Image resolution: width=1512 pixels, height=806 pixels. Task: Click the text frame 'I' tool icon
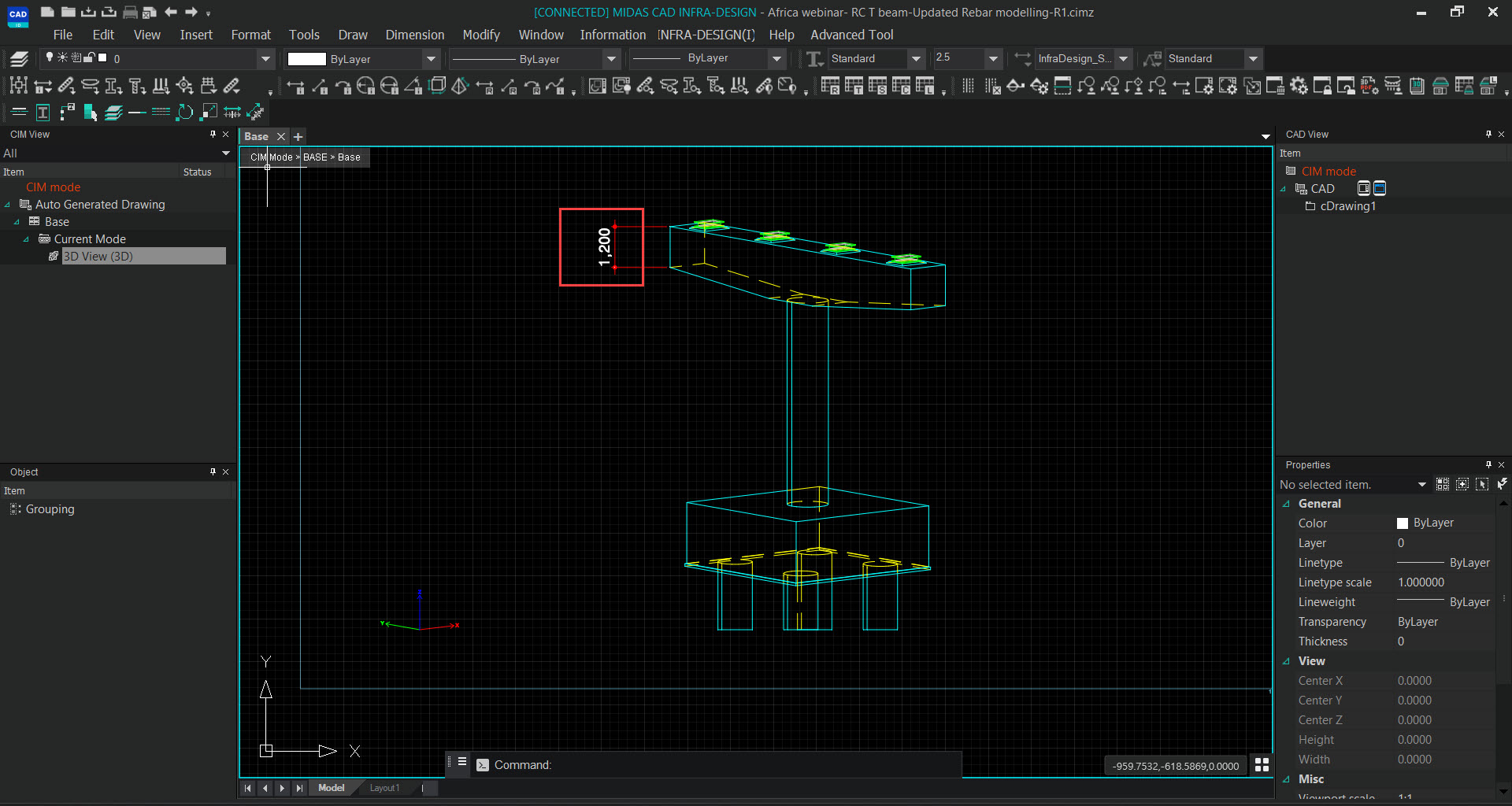[43, 113]
